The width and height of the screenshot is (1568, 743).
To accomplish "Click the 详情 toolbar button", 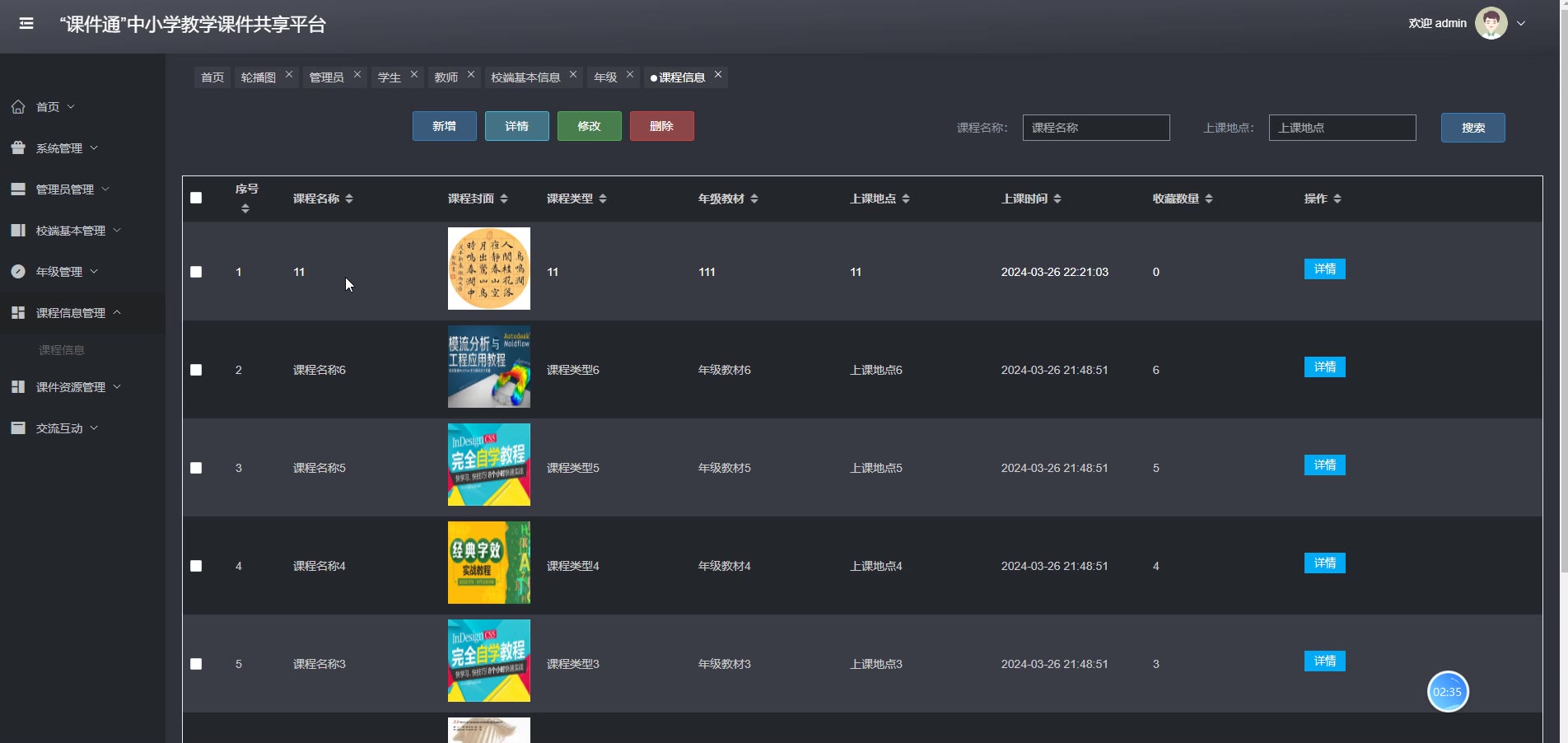I will [x=517, y=126].
